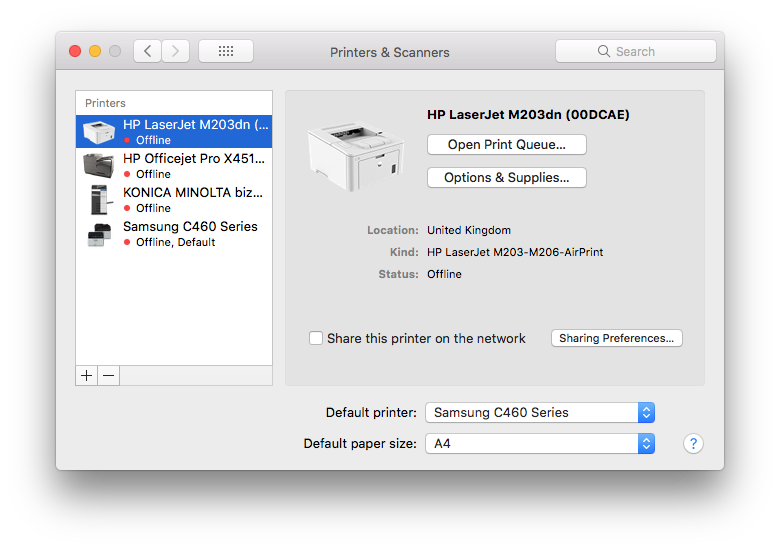Click the remove printer minus button
Viewport: 780px width, 550px height.
(108, 375)
